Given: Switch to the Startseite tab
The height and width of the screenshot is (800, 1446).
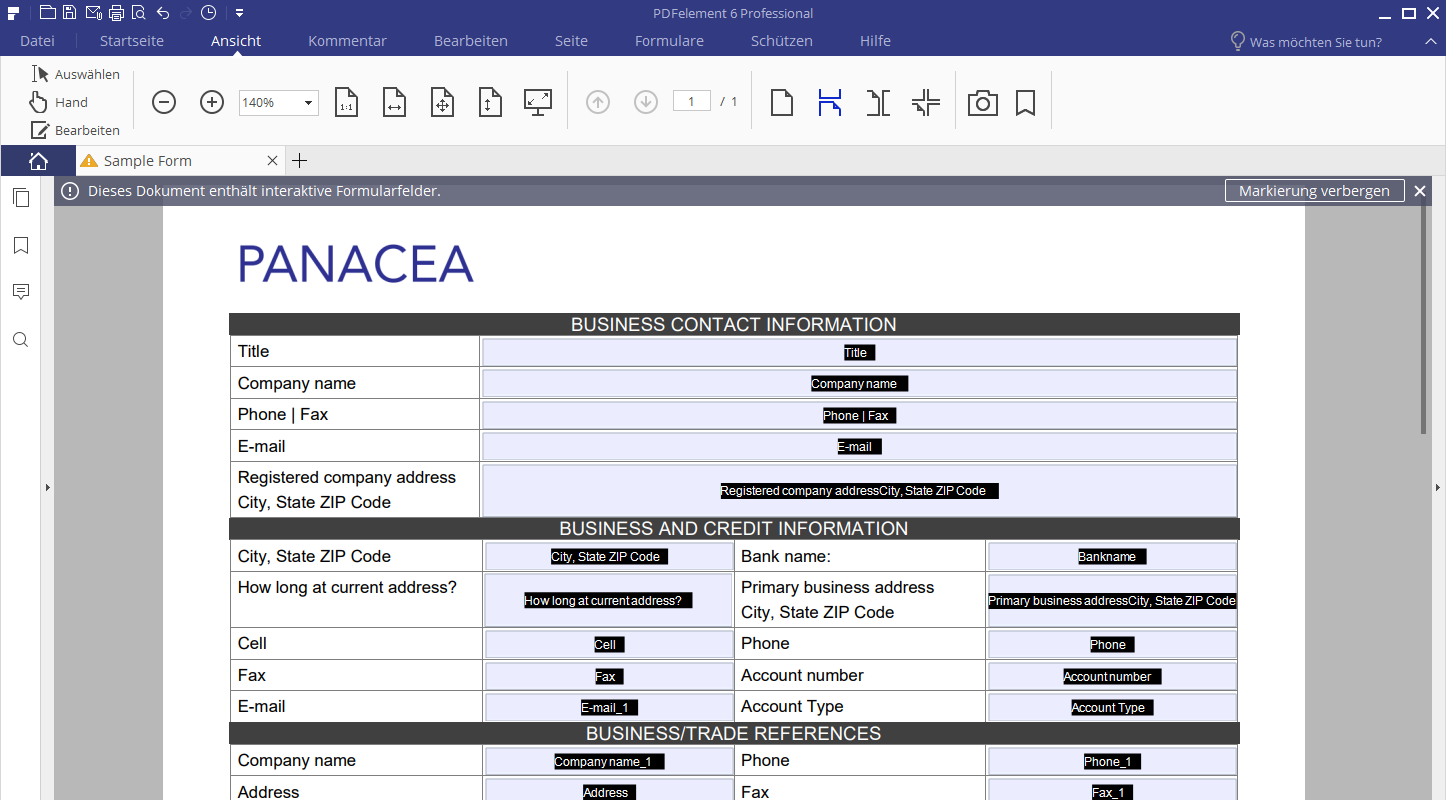Looking at the screenshot, I should tap(132, 41).
